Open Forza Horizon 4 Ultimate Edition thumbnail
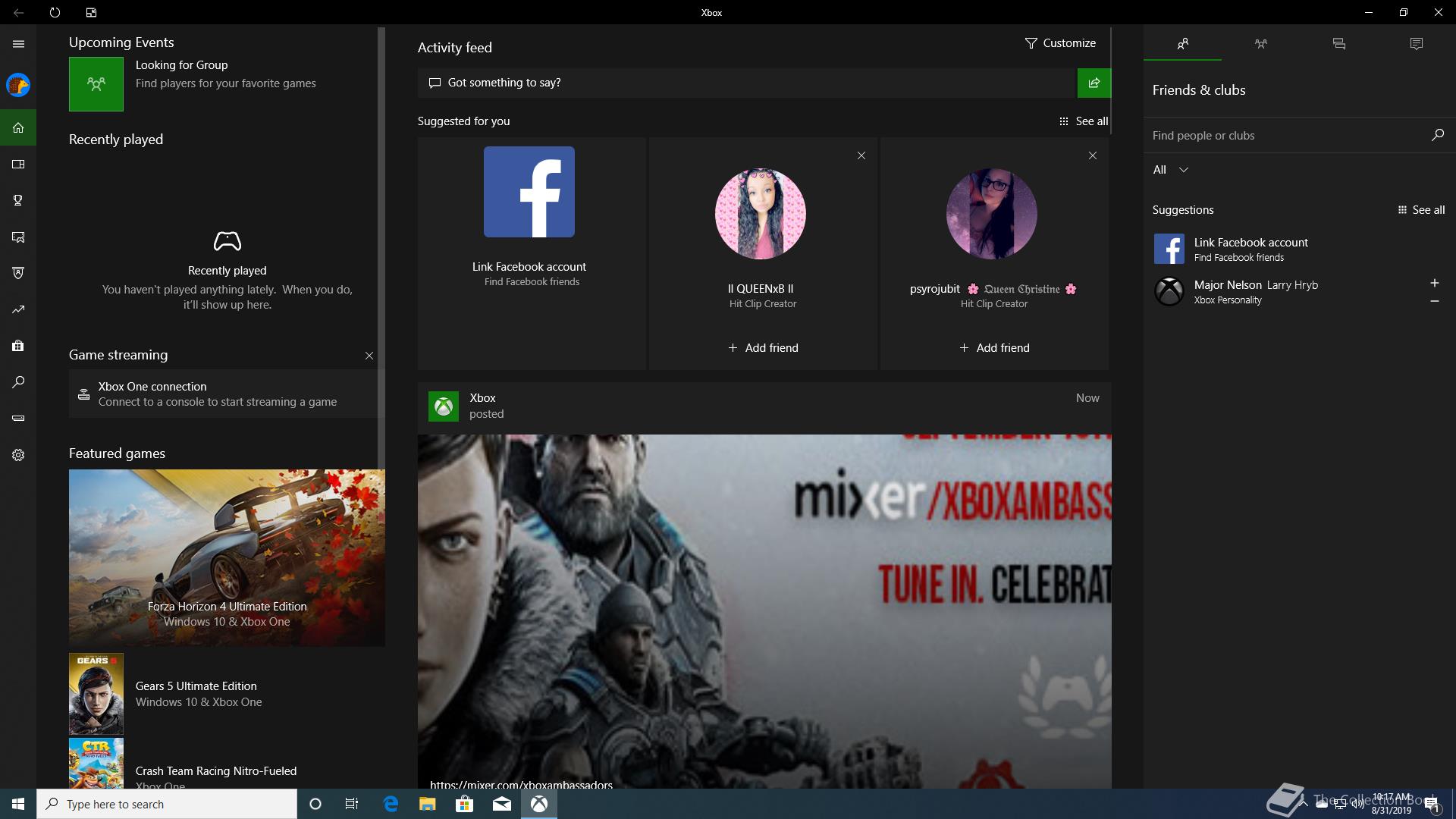1456x819 pixels. [227, 557]
